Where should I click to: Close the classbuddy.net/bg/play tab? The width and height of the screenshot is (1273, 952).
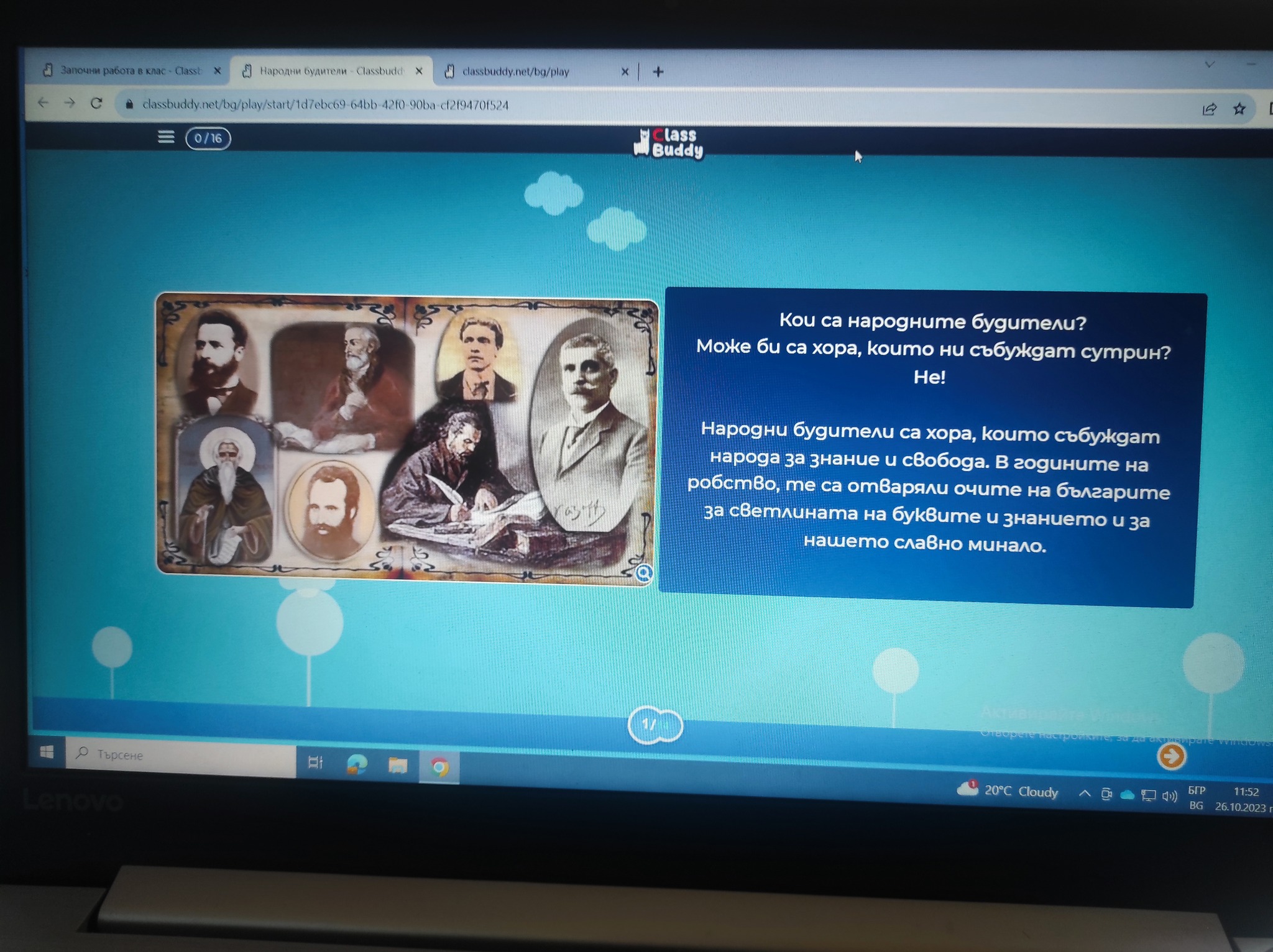point(625,72)
